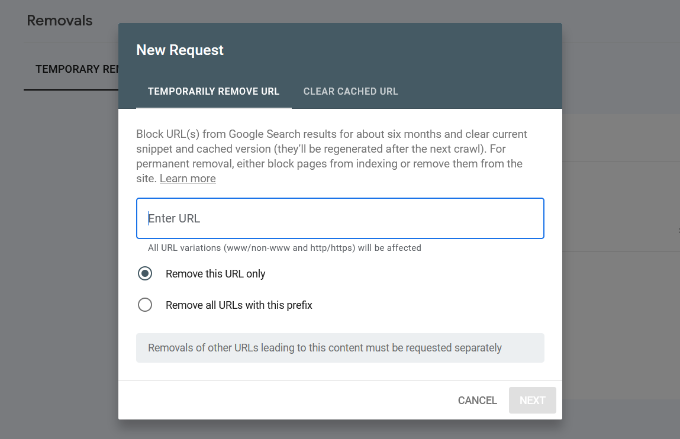The width and height of the screenshot is (680, 439).
Task: Click the All URL variations helper text
Action: (284, 247)
